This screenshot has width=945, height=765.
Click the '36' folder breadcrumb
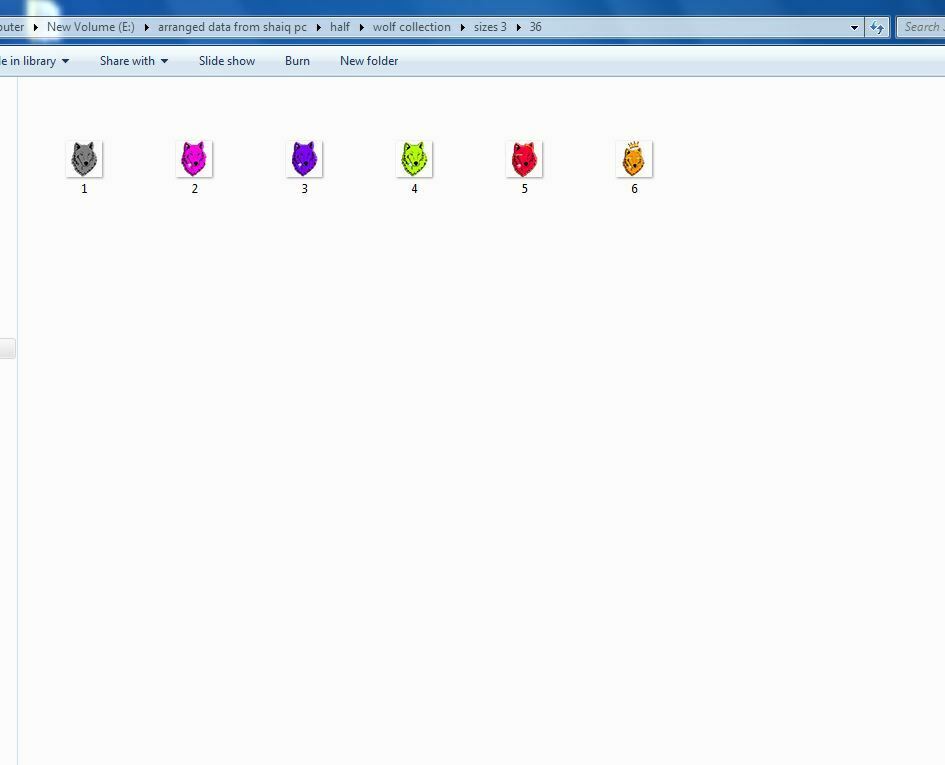[535, 27]
